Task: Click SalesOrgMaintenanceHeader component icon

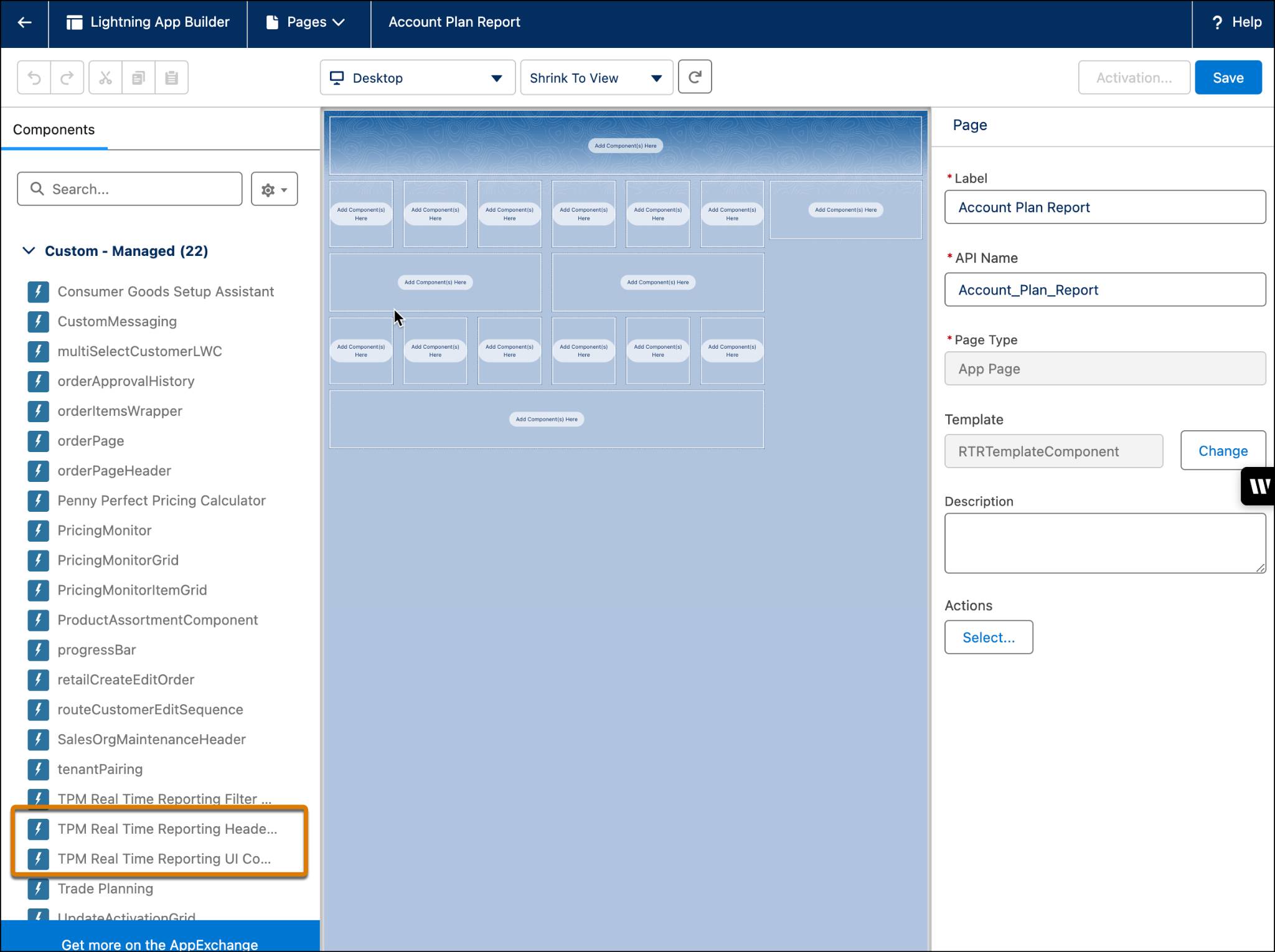Action: [x=39, y=740]
